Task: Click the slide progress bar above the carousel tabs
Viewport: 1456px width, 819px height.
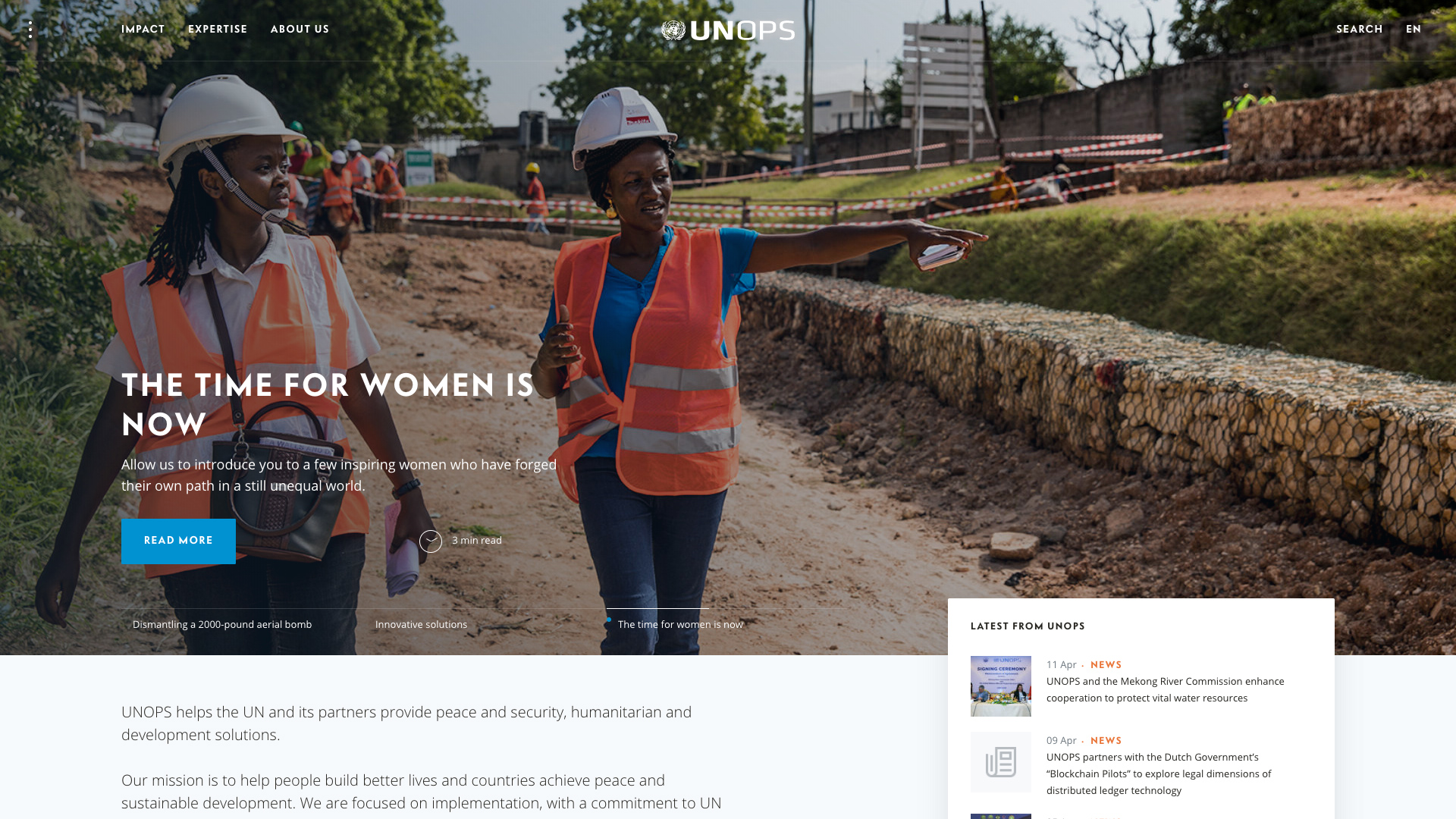Action: [657, 609]
